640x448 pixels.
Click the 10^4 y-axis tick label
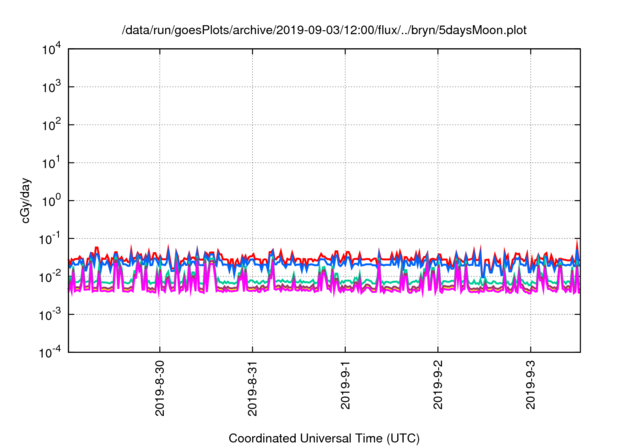click(51, 49)
